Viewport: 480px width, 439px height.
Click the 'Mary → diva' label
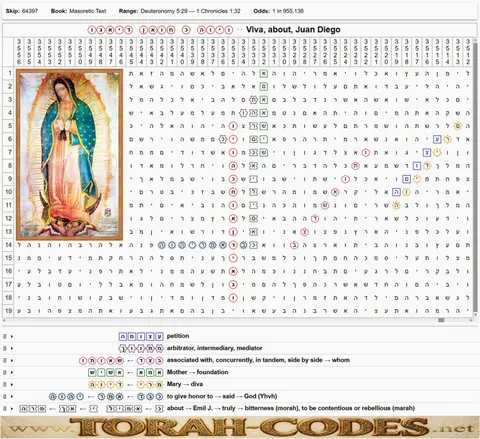pyautogui.click(x=185, y=384)
